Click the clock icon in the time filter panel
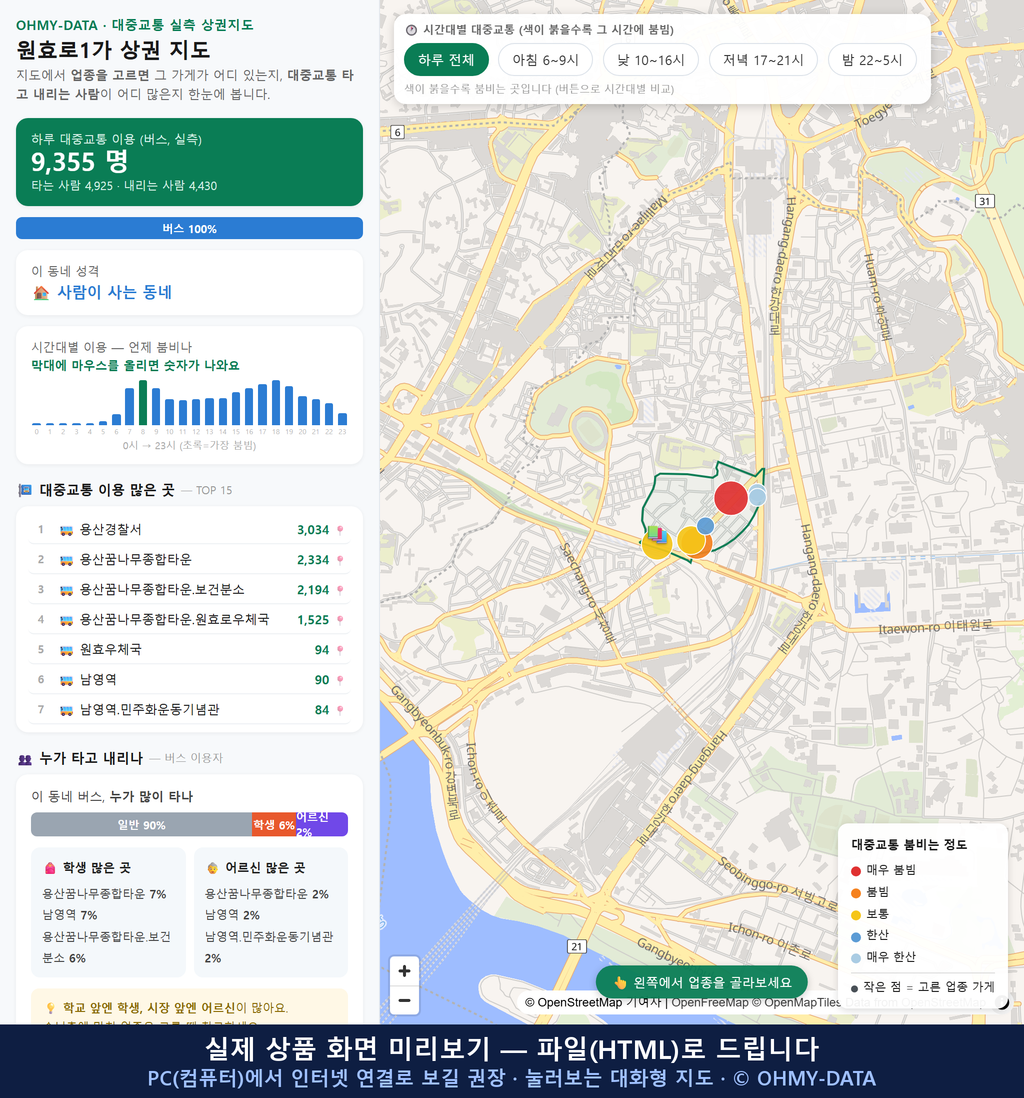 coord(411,30)
